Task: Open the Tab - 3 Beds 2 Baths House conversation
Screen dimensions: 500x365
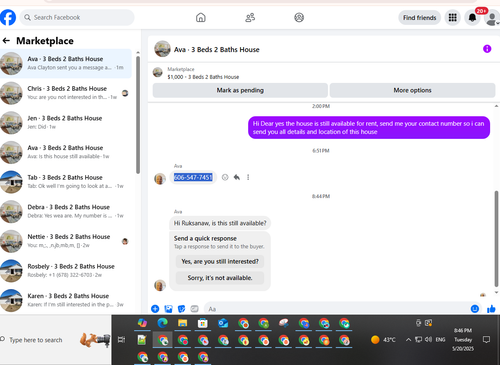Action: click(x=66, y=182)
